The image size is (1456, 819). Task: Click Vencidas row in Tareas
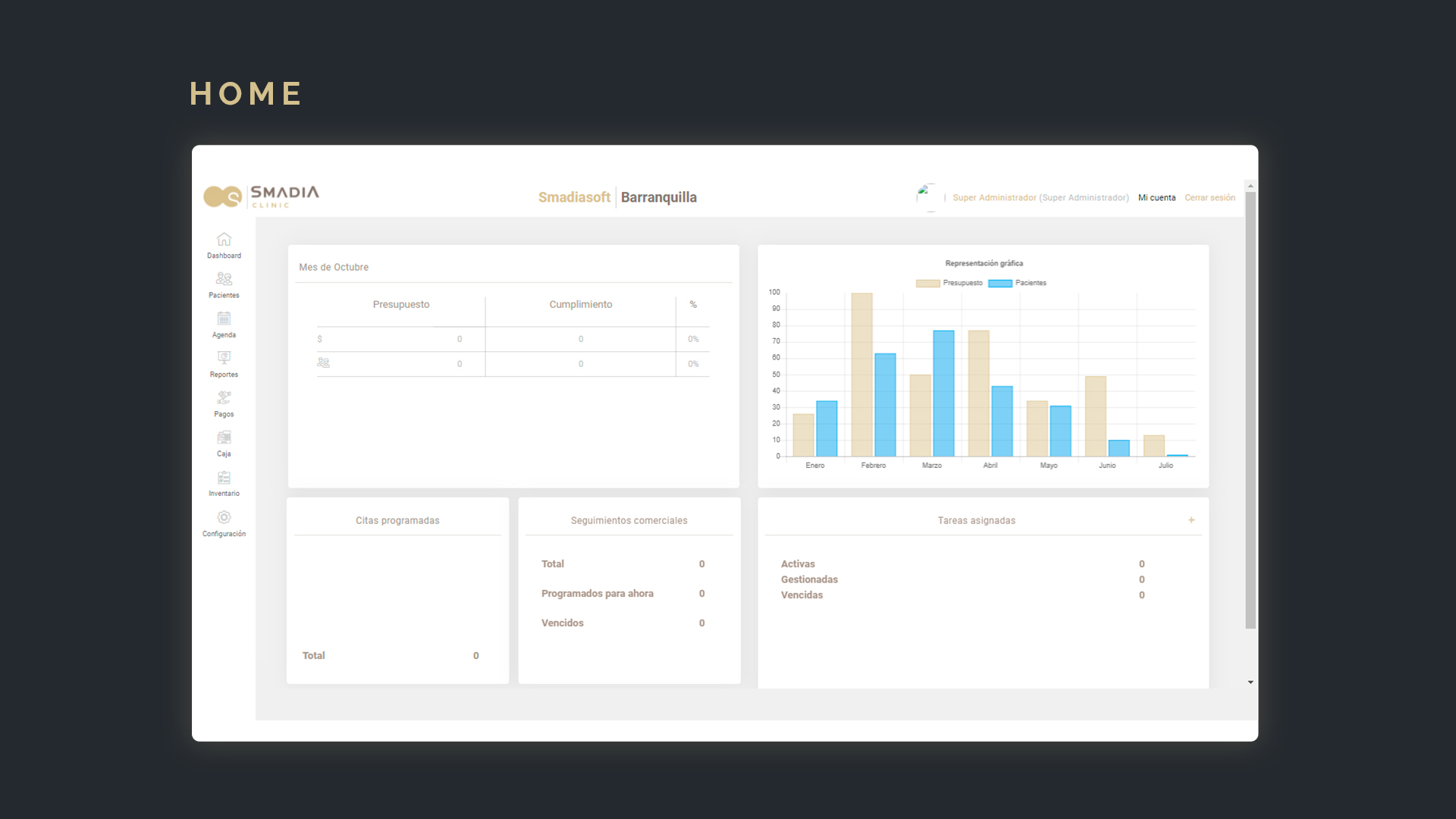pyautogui.click(x=963, y=595)
